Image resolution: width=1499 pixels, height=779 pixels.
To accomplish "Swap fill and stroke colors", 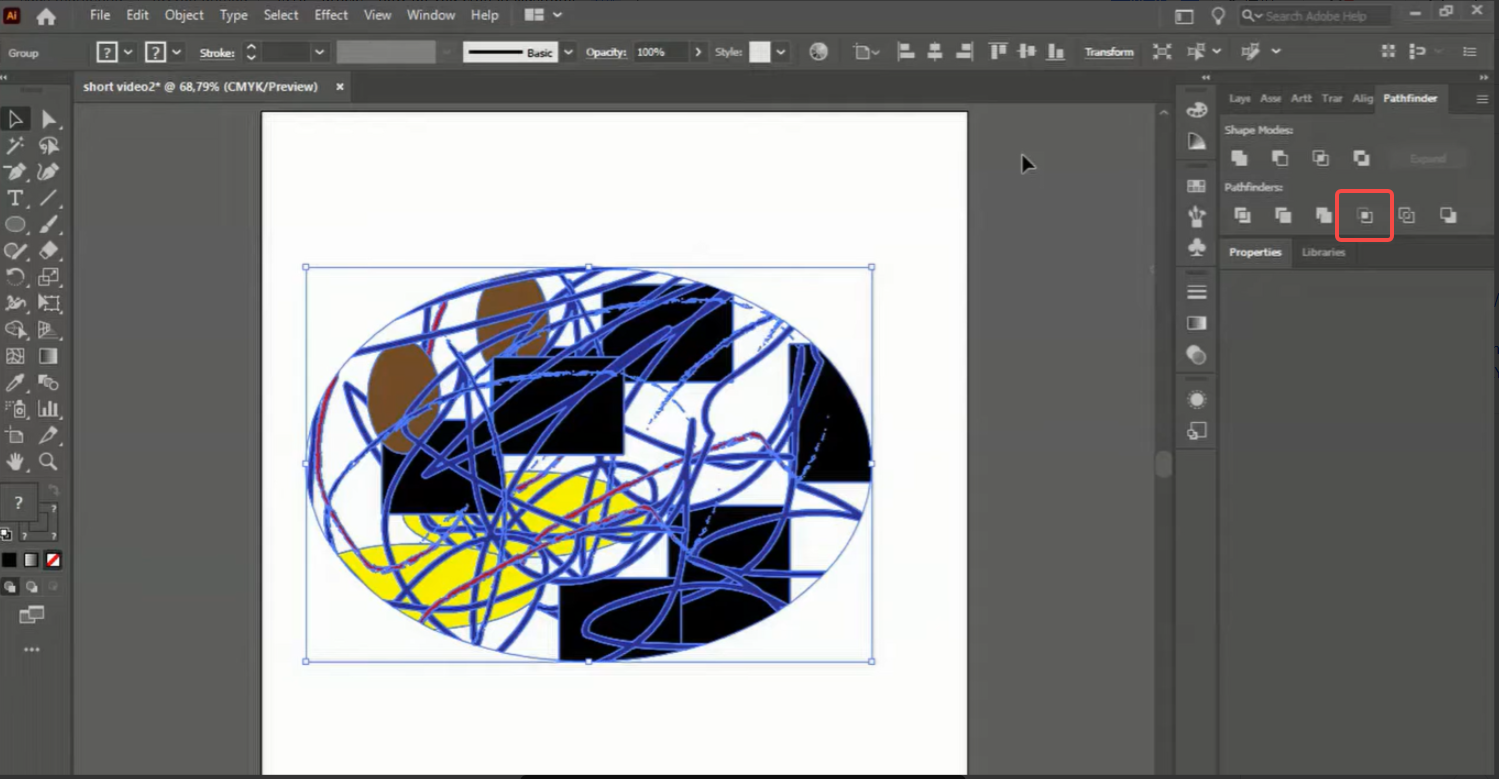I will (x=53, y=489).
